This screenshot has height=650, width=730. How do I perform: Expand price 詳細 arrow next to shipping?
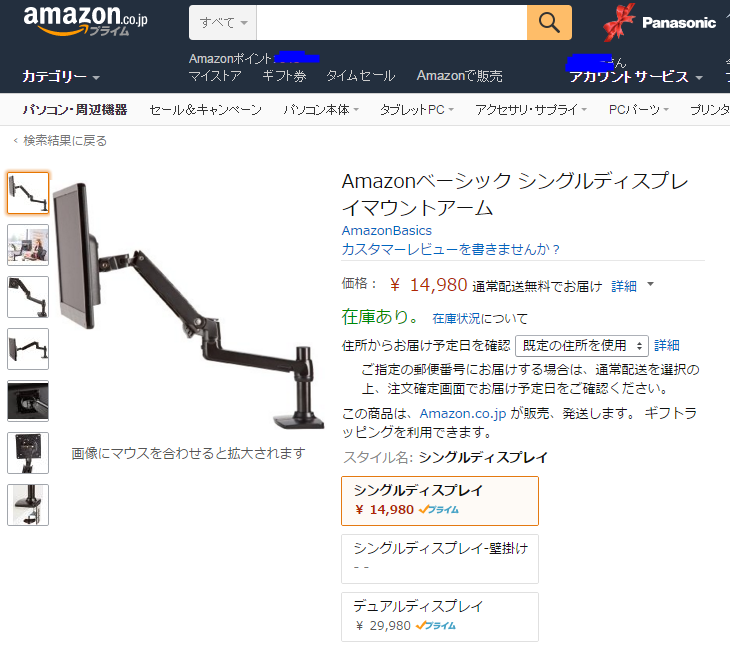tap(651, 284)
